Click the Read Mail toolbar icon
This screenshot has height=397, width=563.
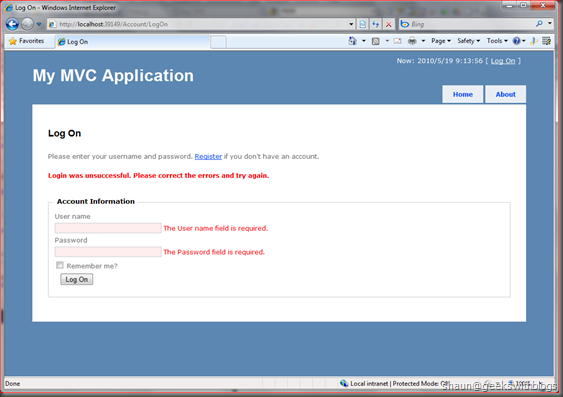pos(397,41)
